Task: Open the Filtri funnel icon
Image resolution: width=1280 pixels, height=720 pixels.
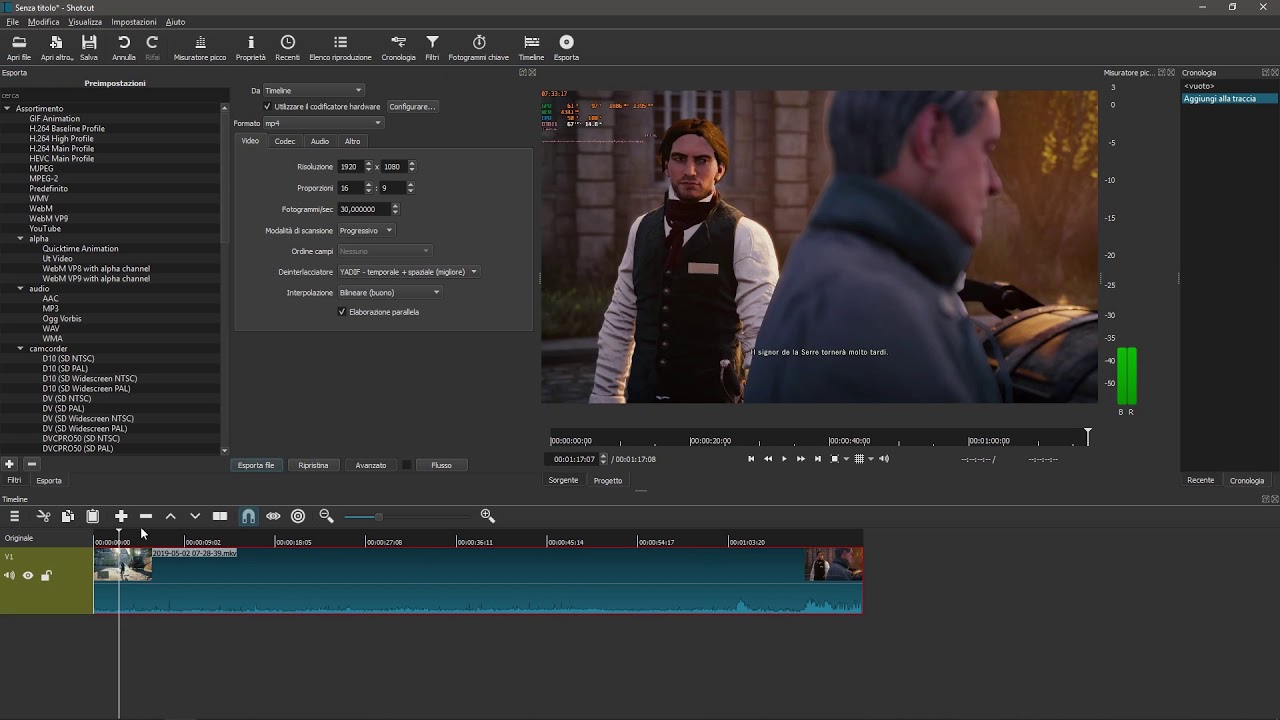Action: point(432,42)
